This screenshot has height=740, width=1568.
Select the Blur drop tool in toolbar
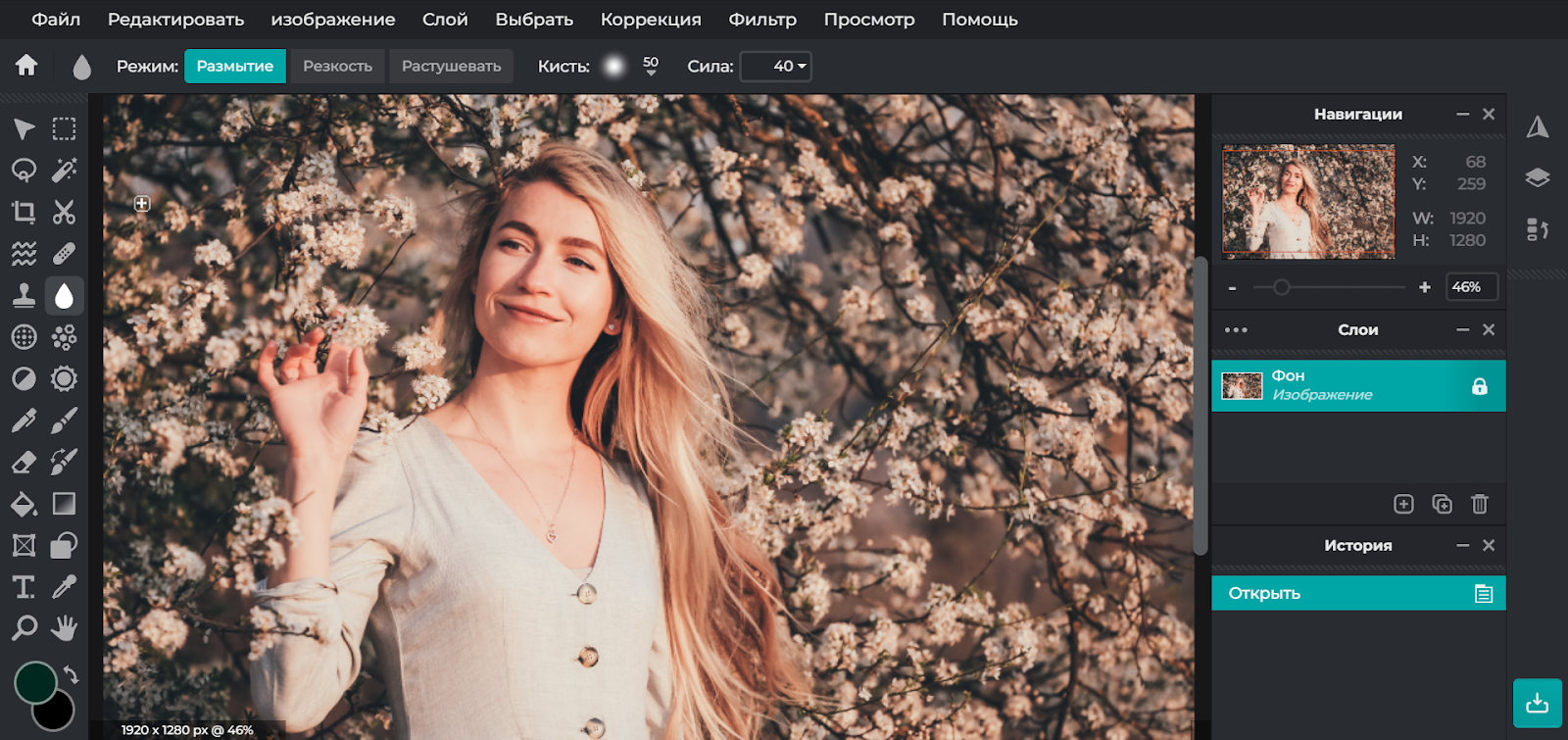64,296
